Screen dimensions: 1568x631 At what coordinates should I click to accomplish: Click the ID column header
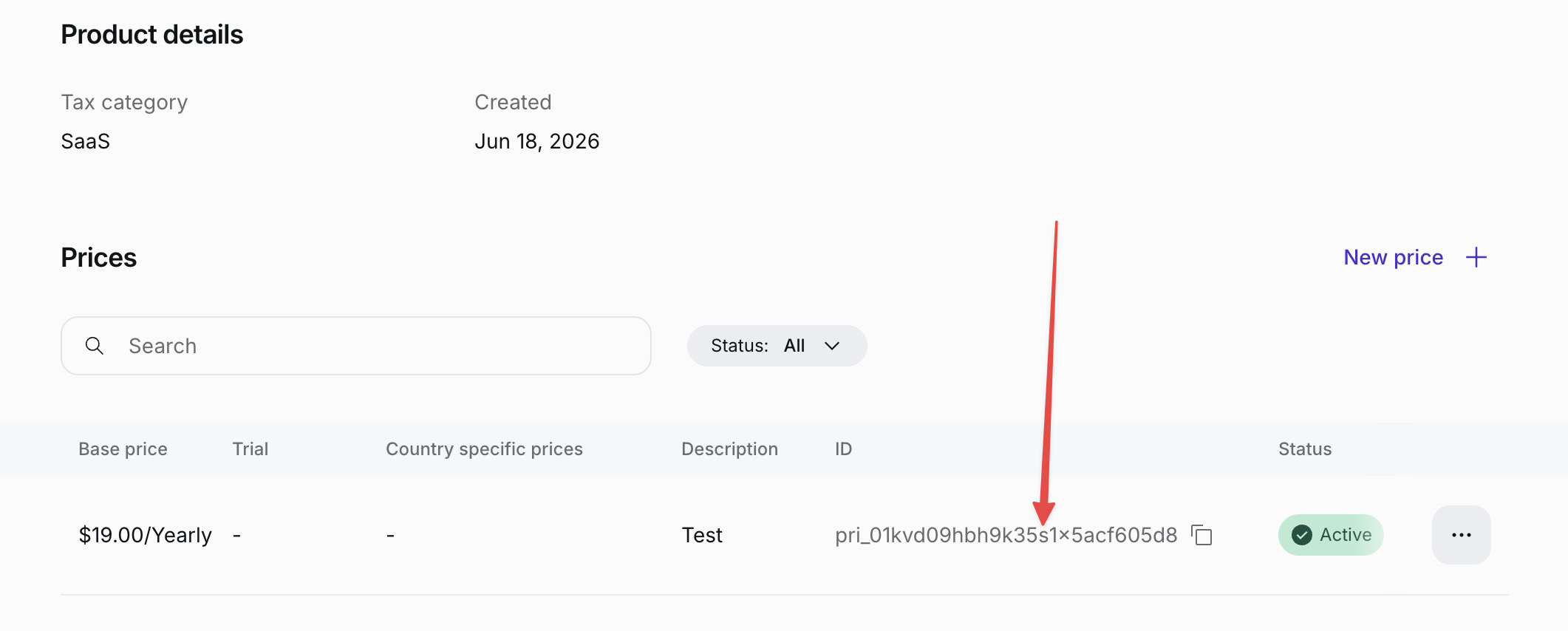(843, 449)
